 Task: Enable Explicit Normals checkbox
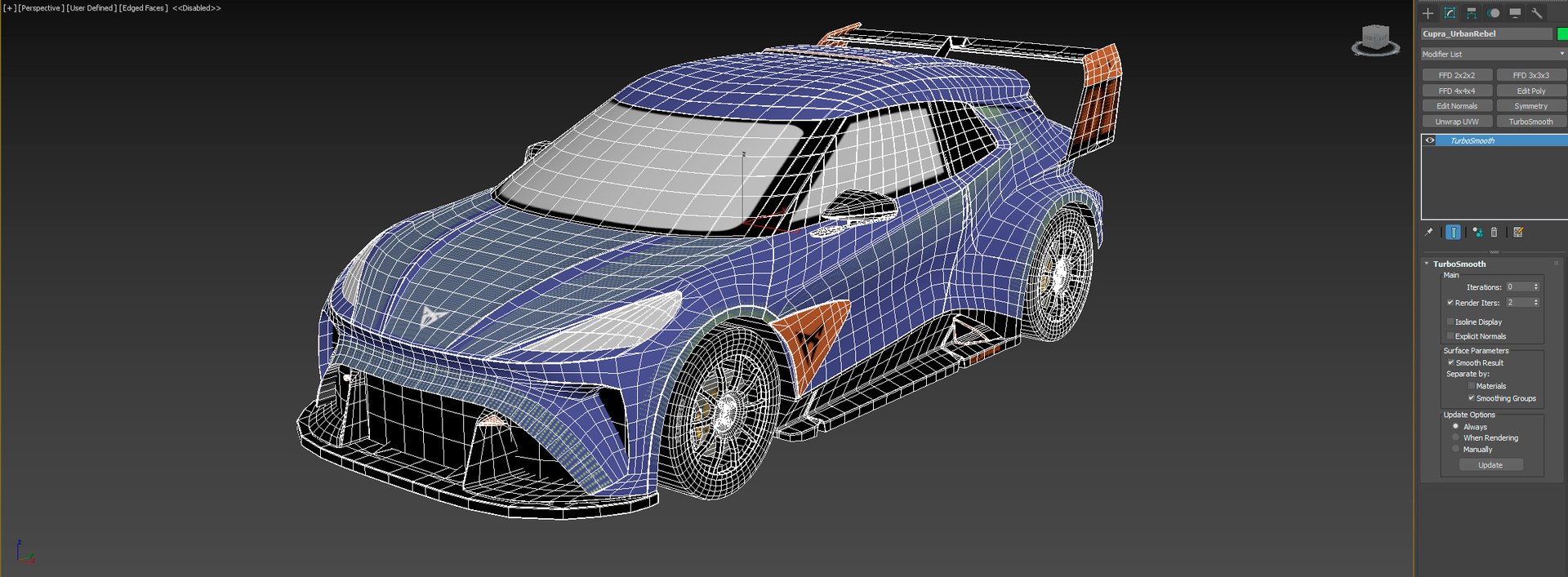point(1450,335)
